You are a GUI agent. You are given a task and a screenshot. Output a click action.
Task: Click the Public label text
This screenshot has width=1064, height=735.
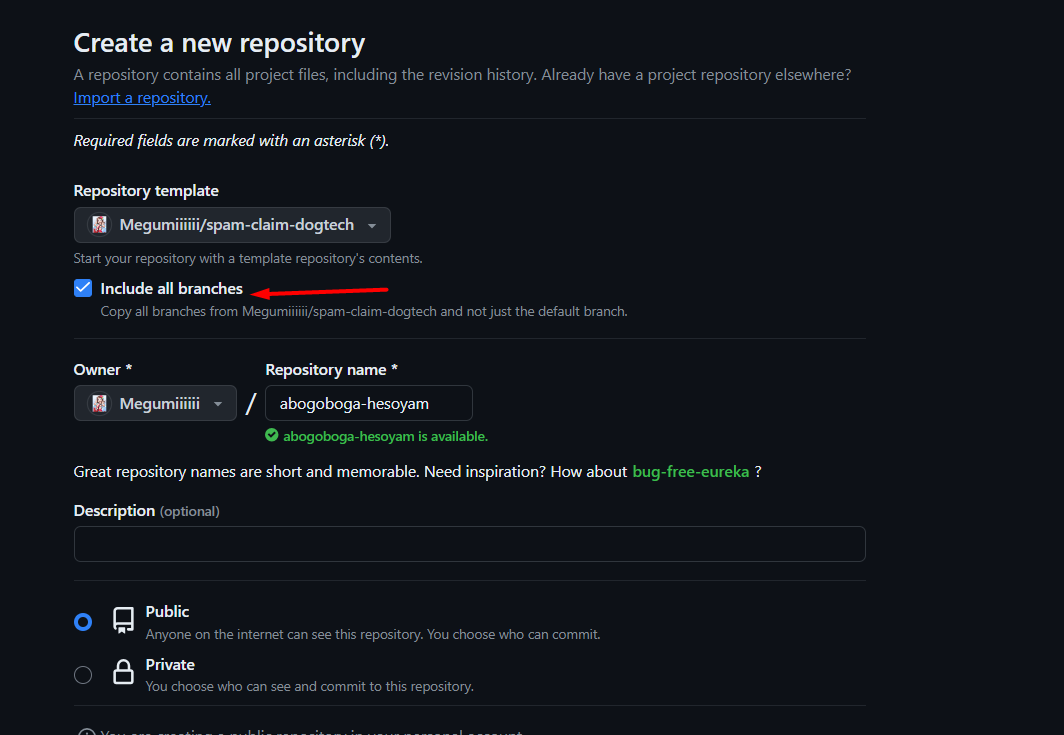coord(167,612)
